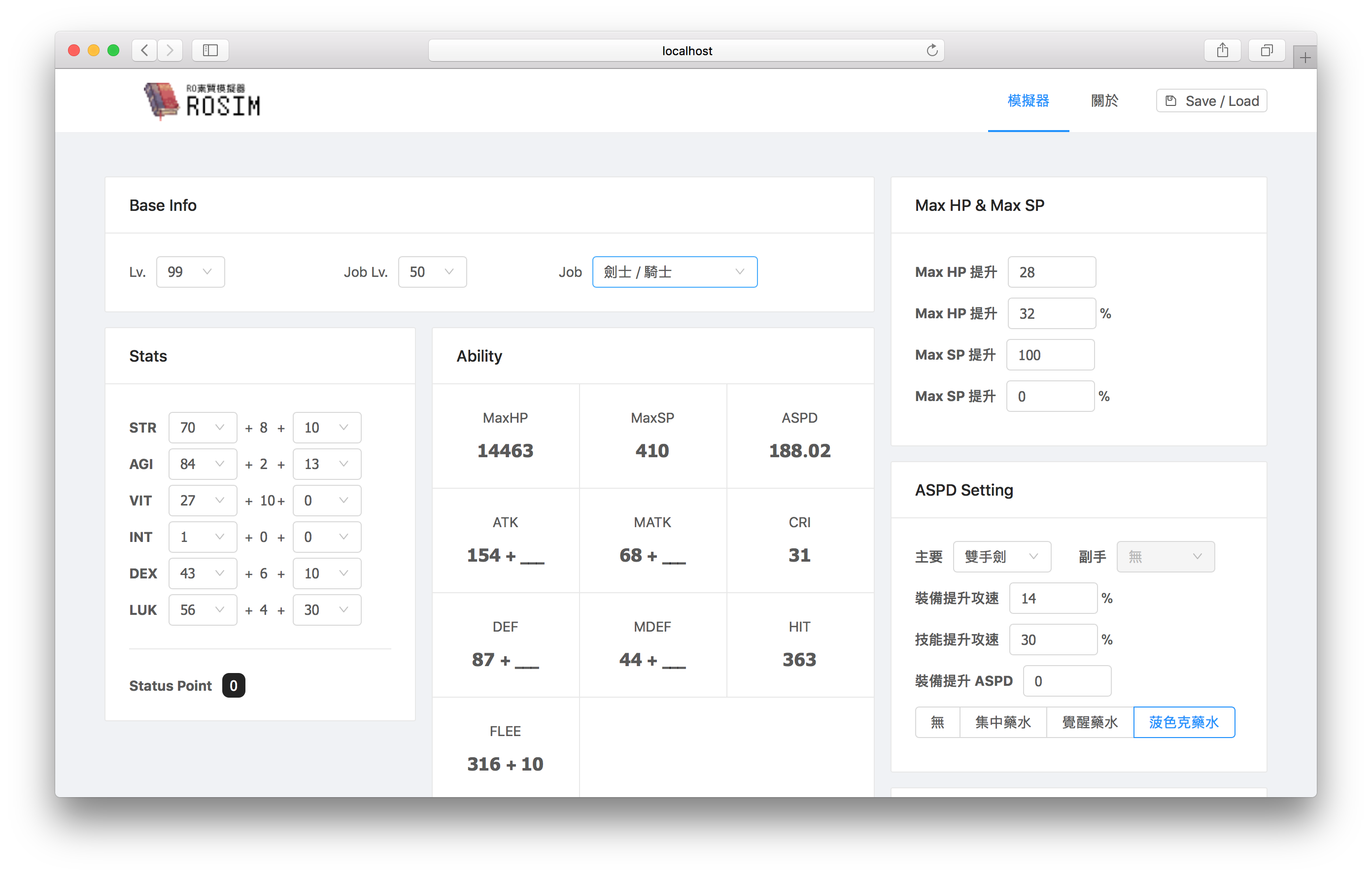
Task: Open the STR base value 70 dropdown
Action: click(x=202, y=428)
